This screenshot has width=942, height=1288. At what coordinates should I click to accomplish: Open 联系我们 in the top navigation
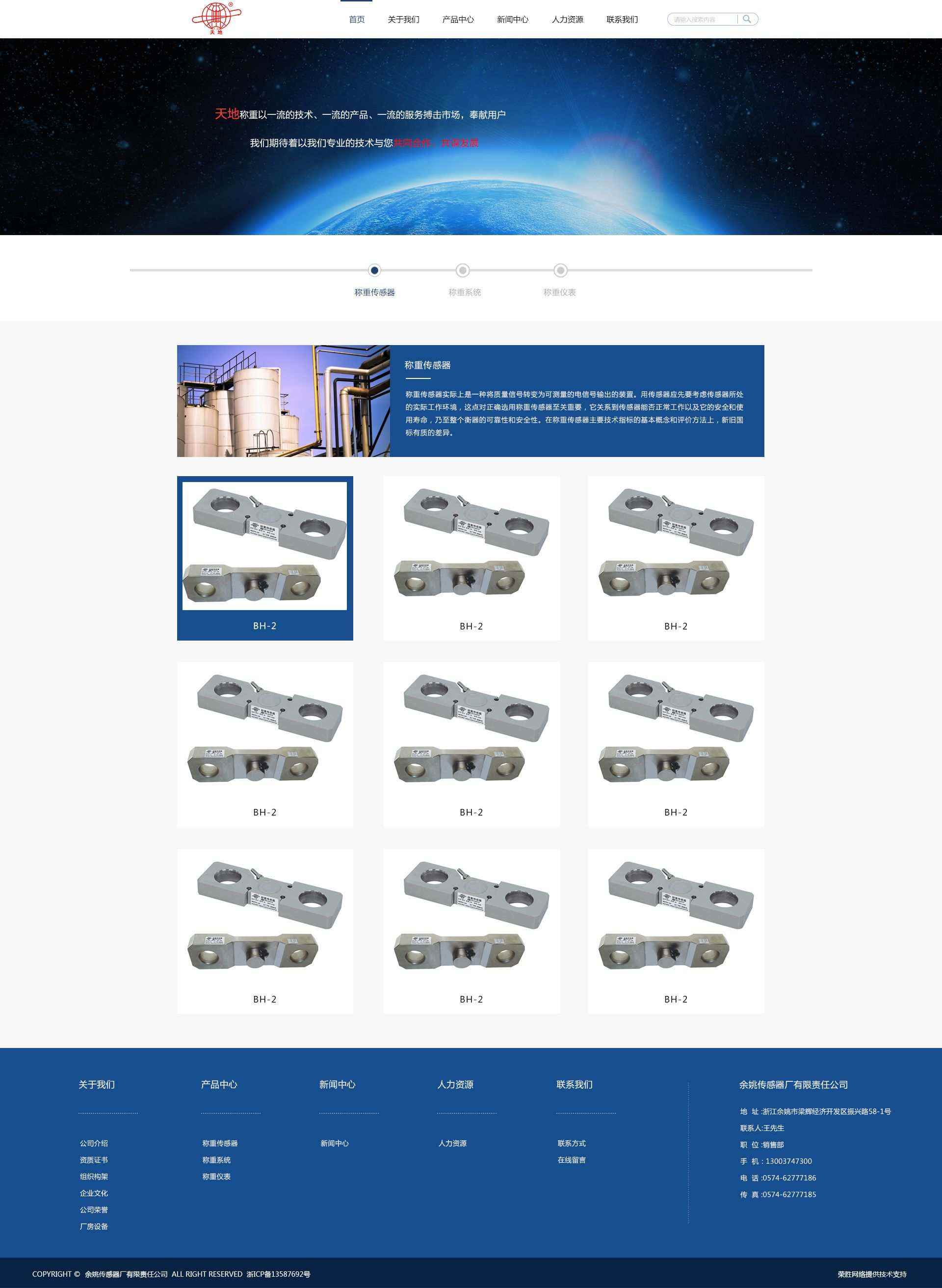click(x=622, y=20)
